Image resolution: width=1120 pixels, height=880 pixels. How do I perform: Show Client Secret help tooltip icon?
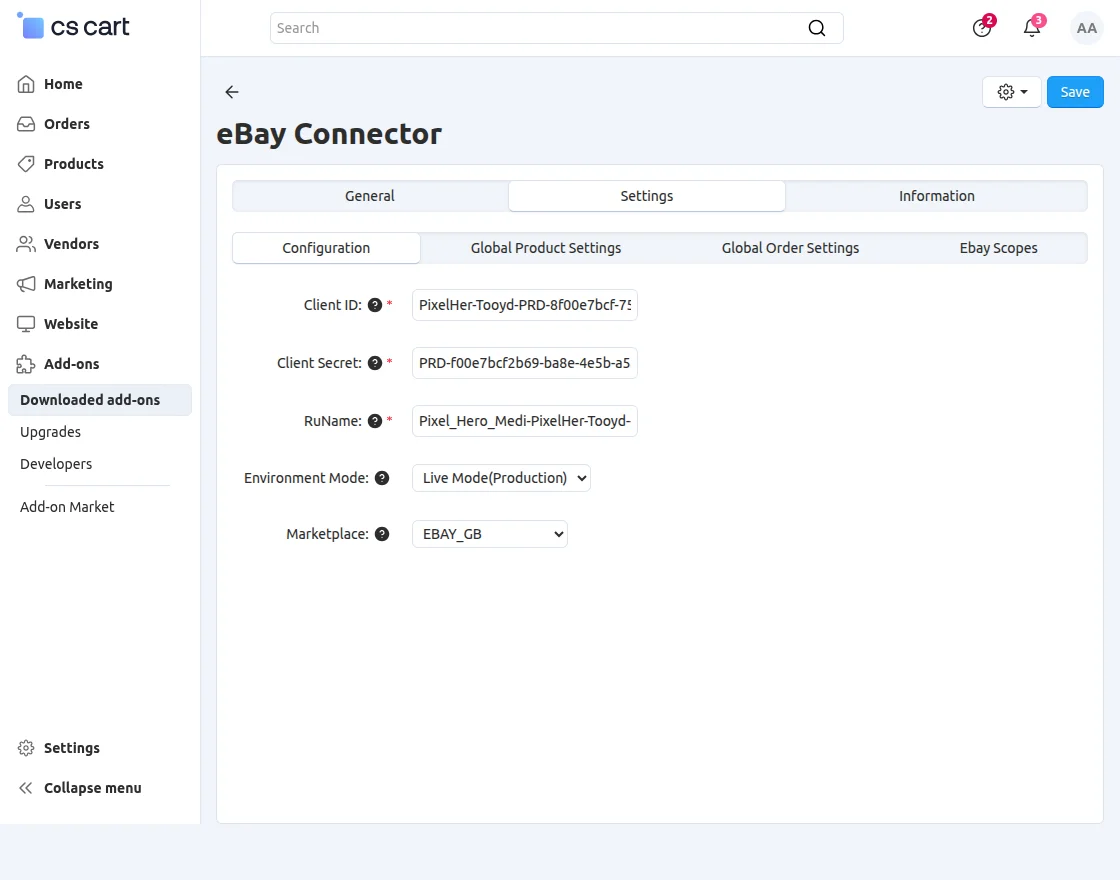pyautogui.click(x=375, y=363)
